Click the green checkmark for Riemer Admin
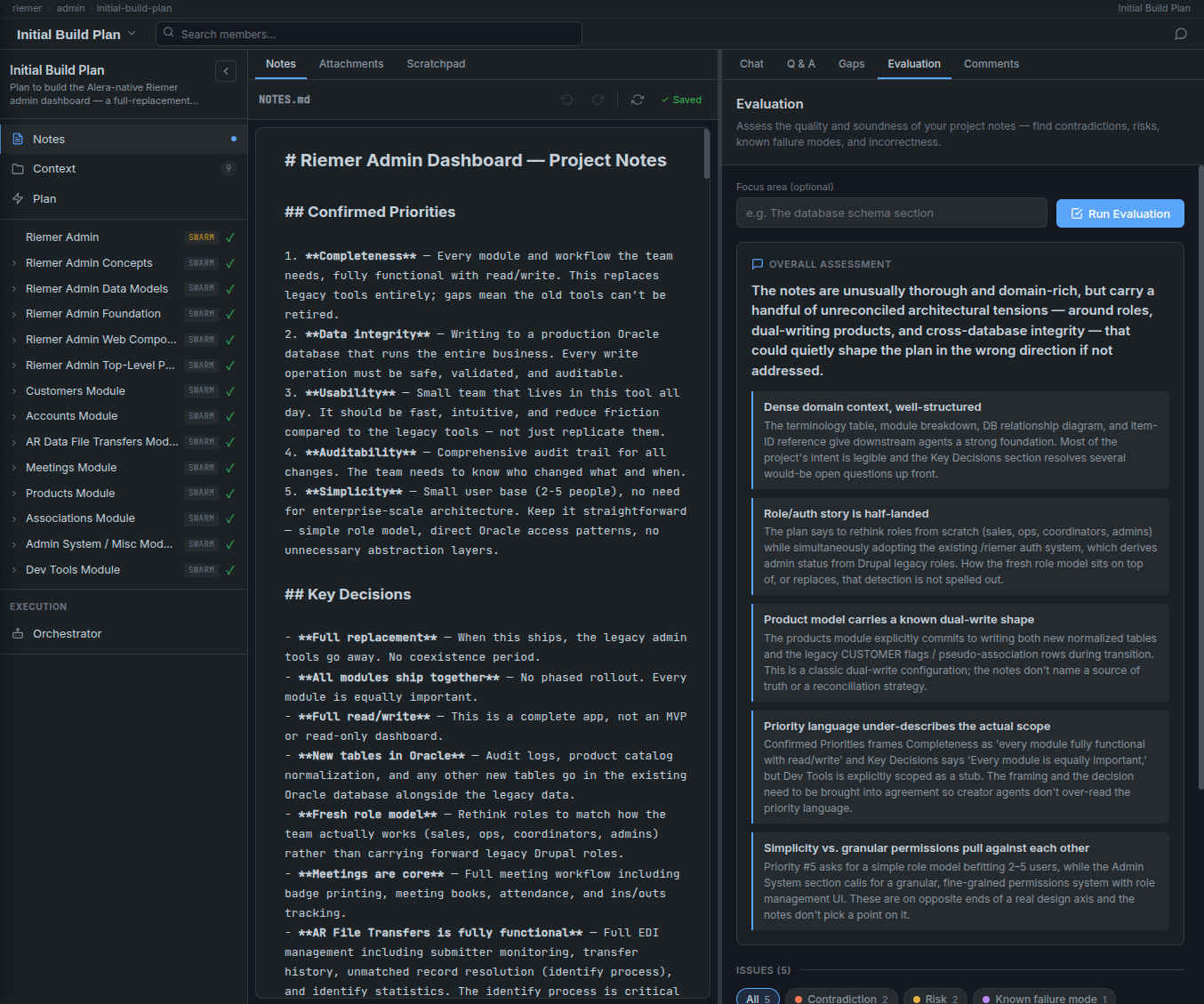Image resolution: width=1204 pixels, height=1004 pixels. coord(230,237)
